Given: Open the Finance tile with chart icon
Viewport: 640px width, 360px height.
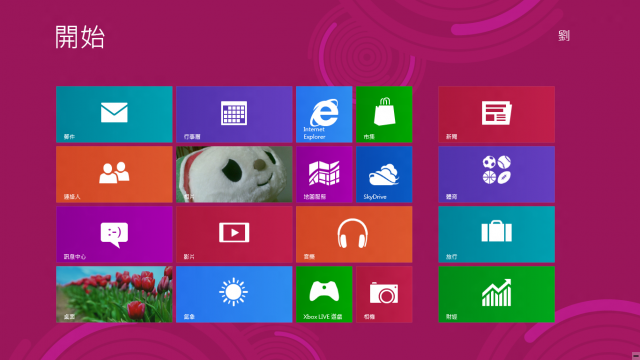Looking at the screenshot, I should tap(497, 294).
